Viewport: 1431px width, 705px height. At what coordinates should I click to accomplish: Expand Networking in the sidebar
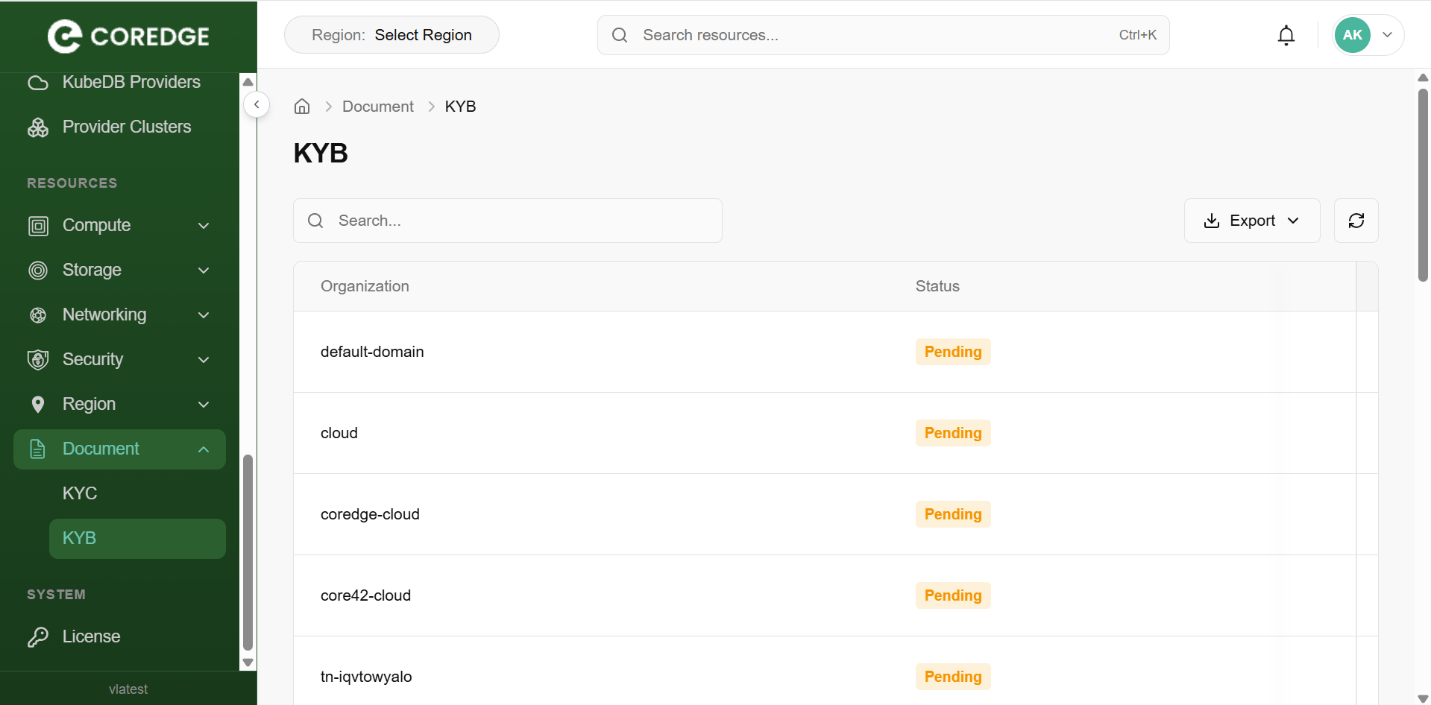(x=120, y=315)
